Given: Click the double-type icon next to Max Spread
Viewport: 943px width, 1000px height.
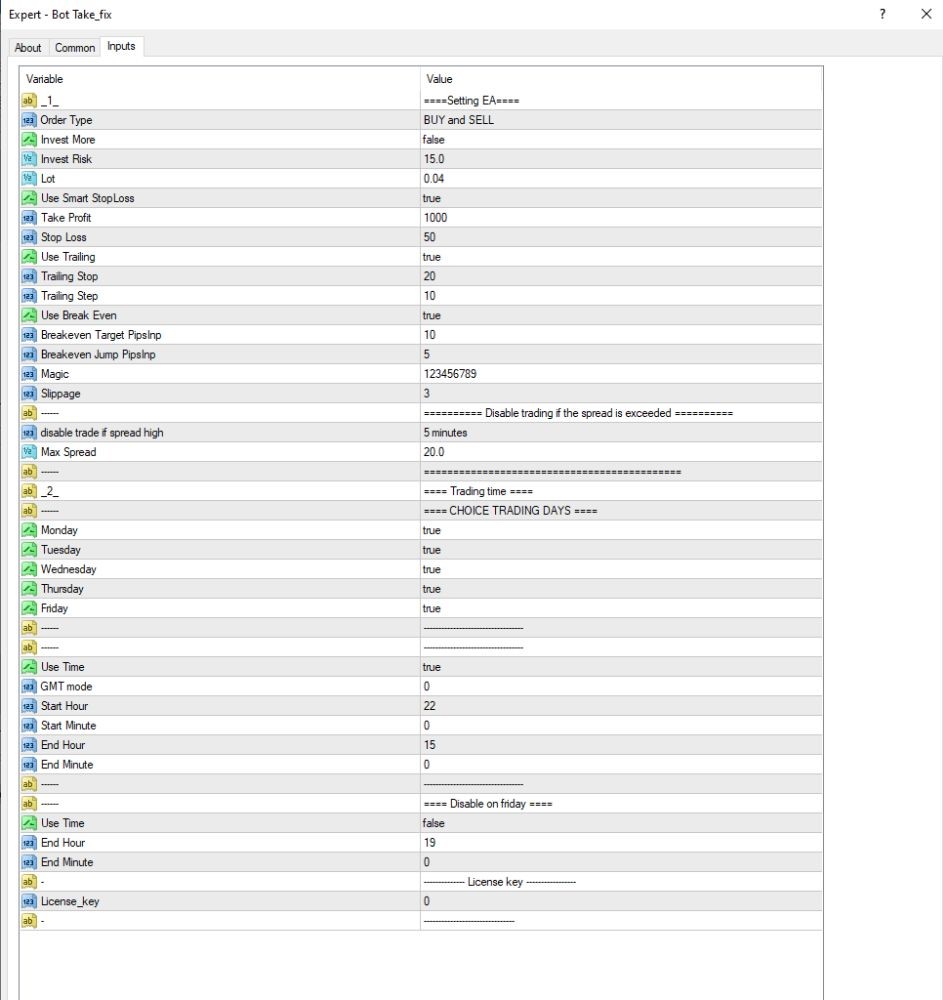Looking at the screenshot, I should 29,452.
